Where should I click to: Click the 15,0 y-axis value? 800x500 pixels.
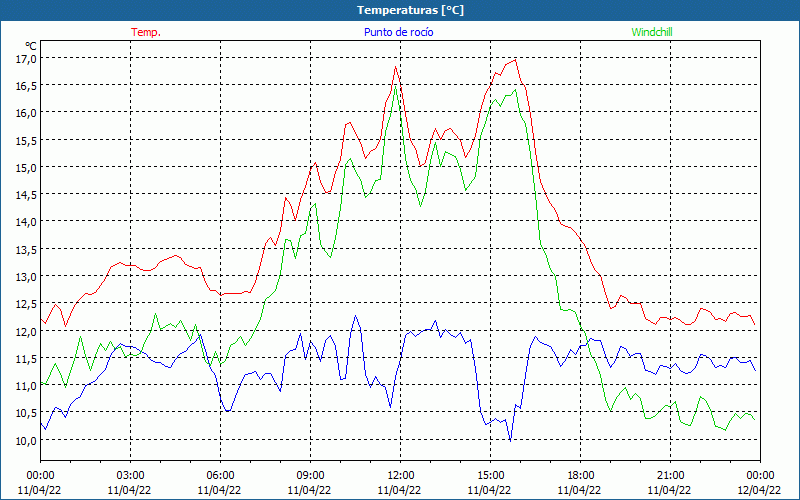(x=26, y=168)
